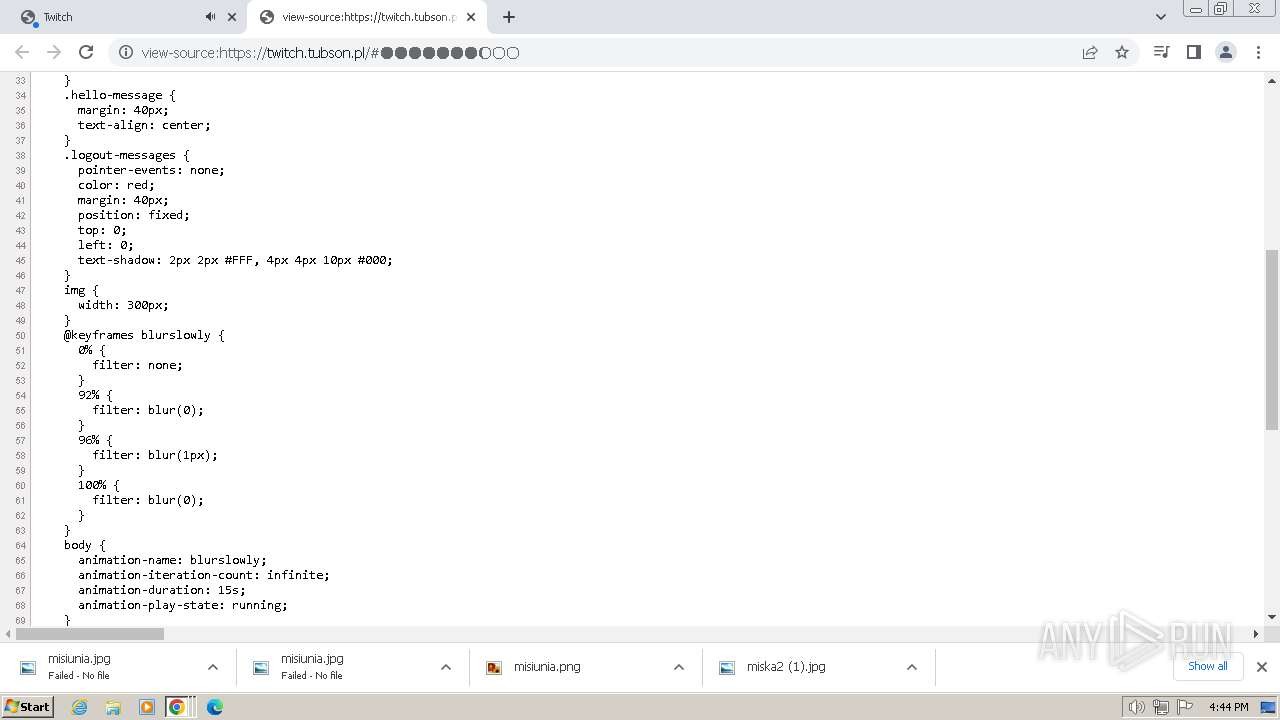
Task: Click the text-shadow CSS line
Action: pos(235,260)
